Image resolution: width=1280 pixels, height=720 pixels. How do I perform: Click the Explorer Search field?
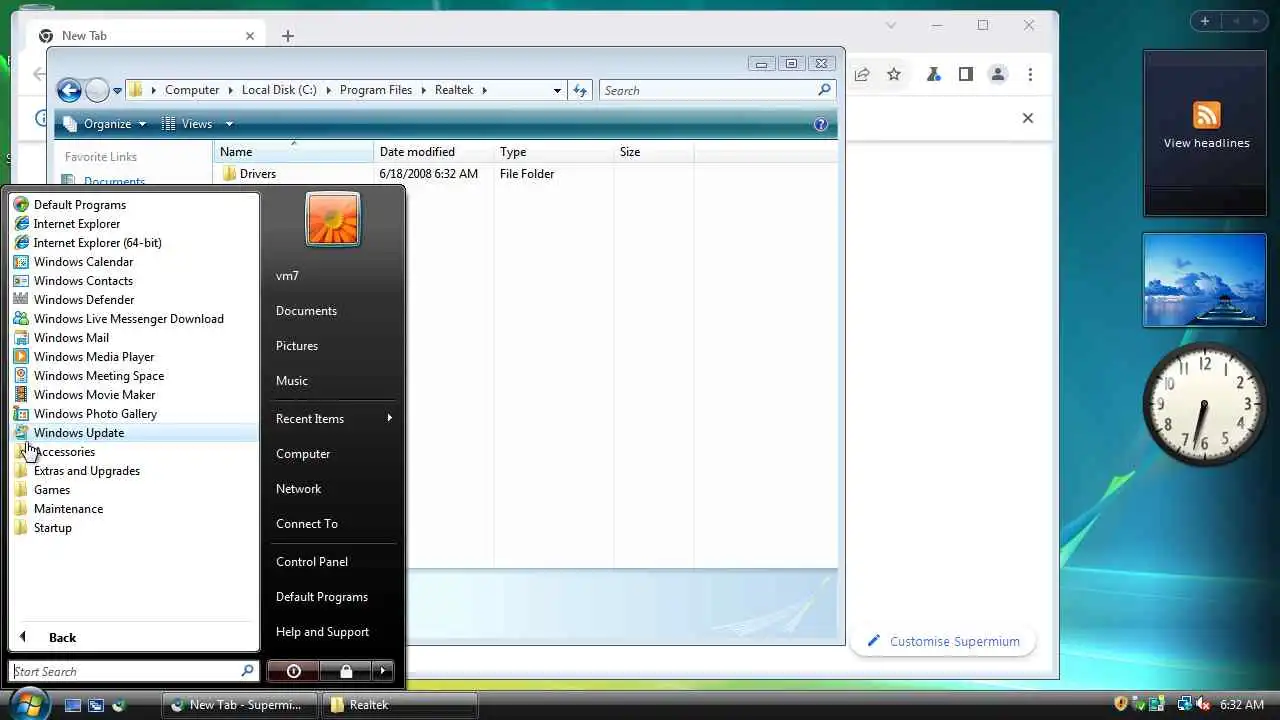tap(710, 90)
